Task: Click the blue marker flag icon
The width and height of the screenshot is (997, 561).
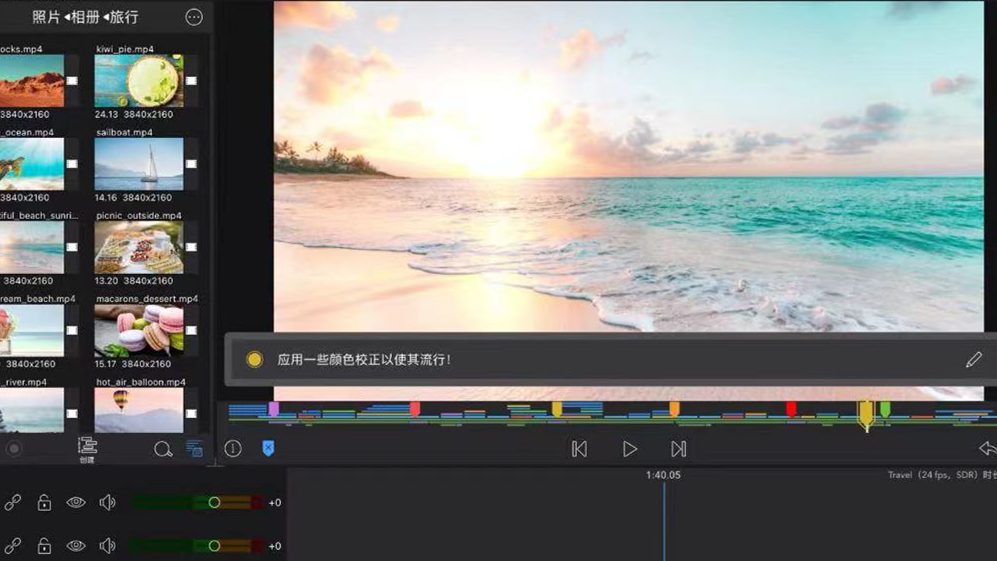Action: click(x=268, y=449)
